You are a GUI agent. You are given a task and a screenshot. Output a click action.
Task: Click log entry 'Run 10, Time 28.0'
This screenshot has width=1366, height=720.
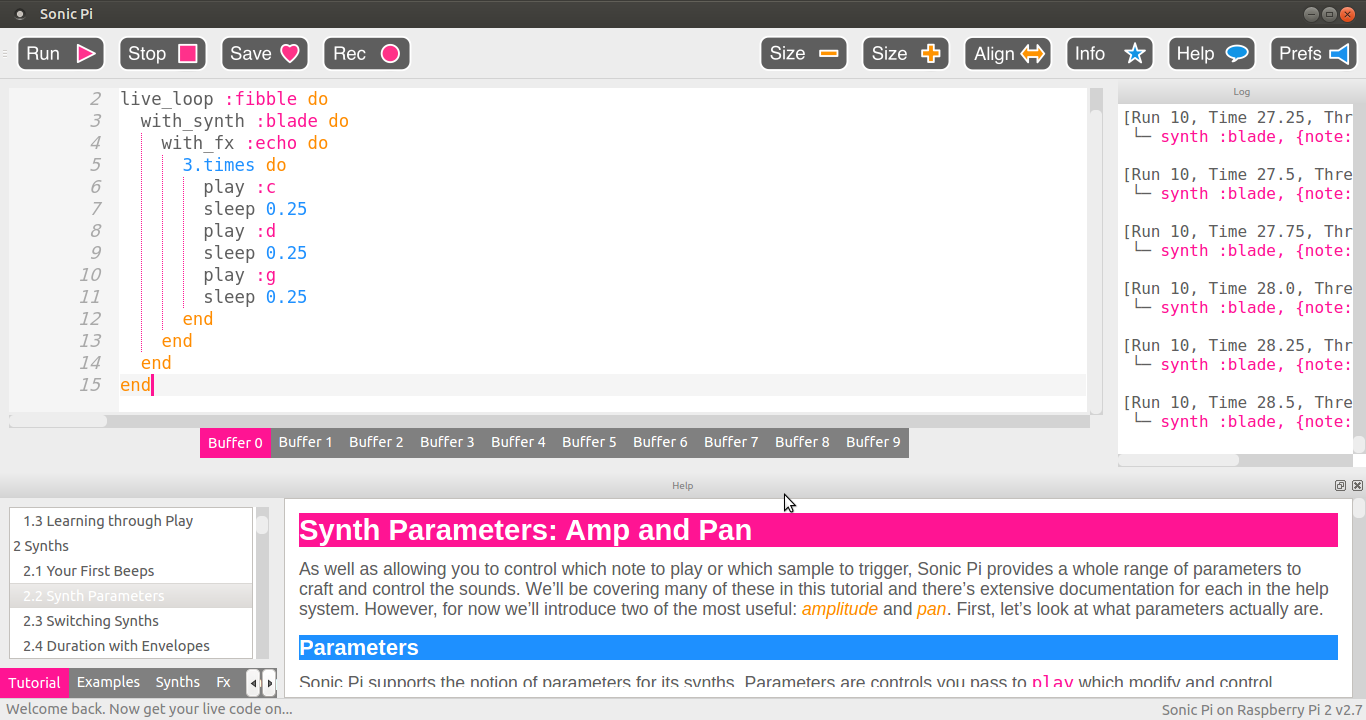click(x=1237, y=289)
